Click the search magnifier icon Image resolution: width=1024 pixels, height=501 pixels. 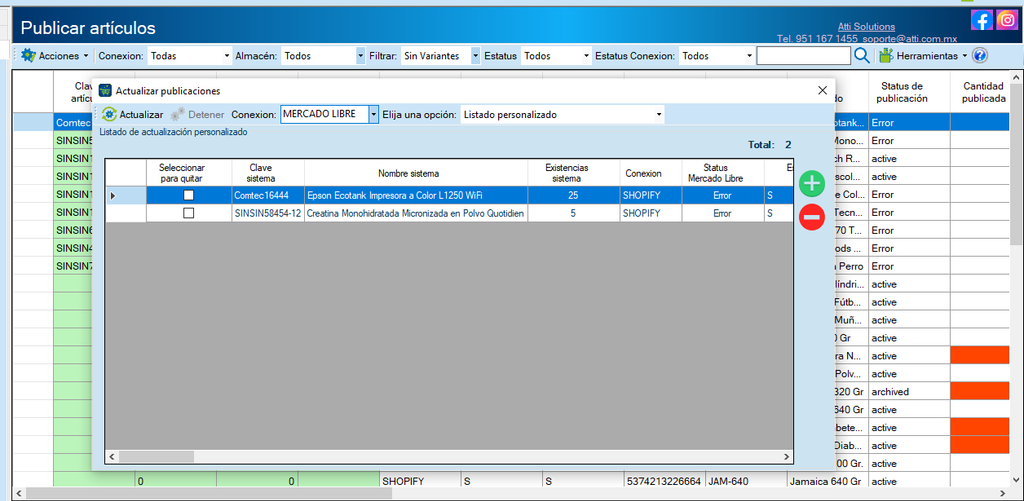[x=861, y=56]
